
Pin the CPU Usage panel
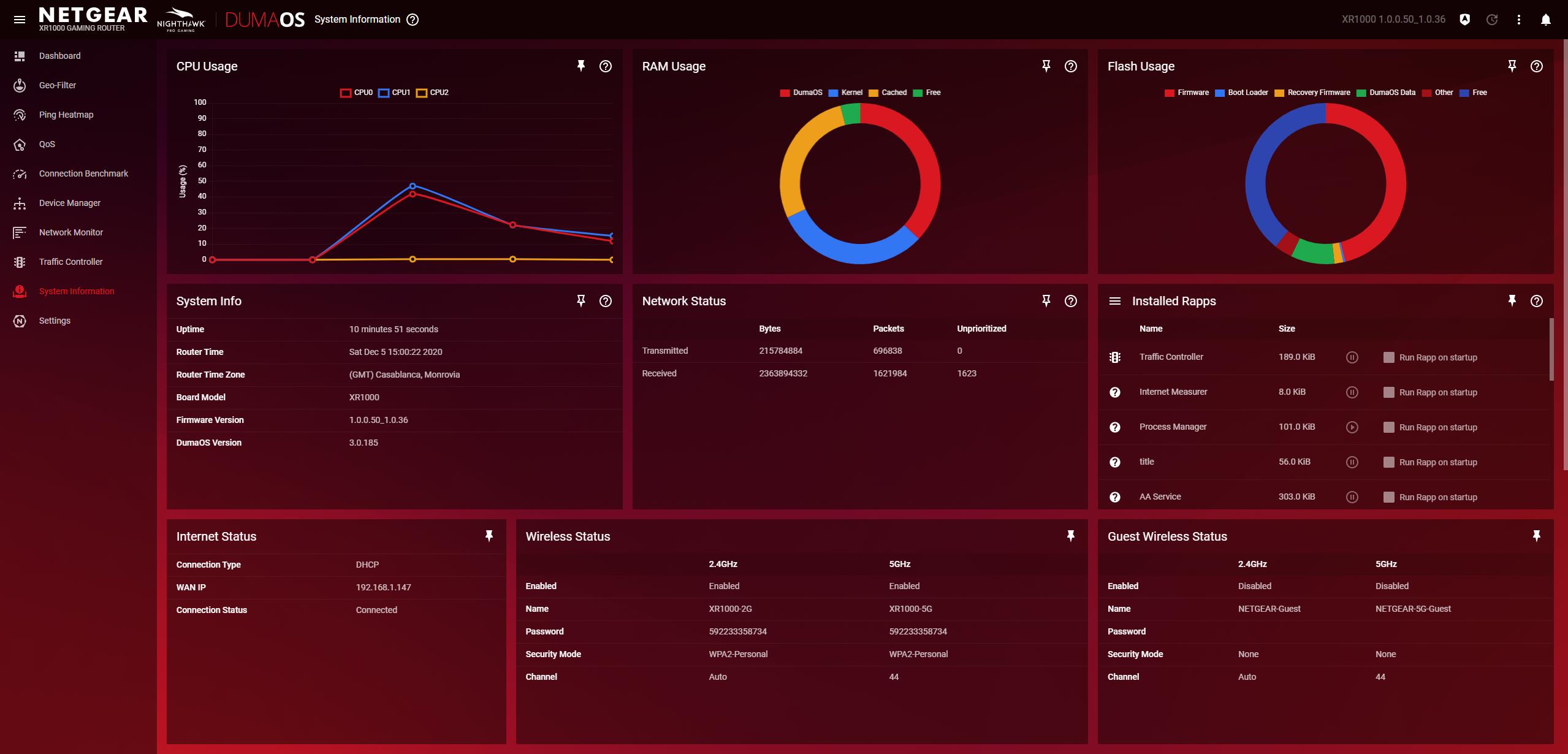pyautogui.click(x=580, y=66)
